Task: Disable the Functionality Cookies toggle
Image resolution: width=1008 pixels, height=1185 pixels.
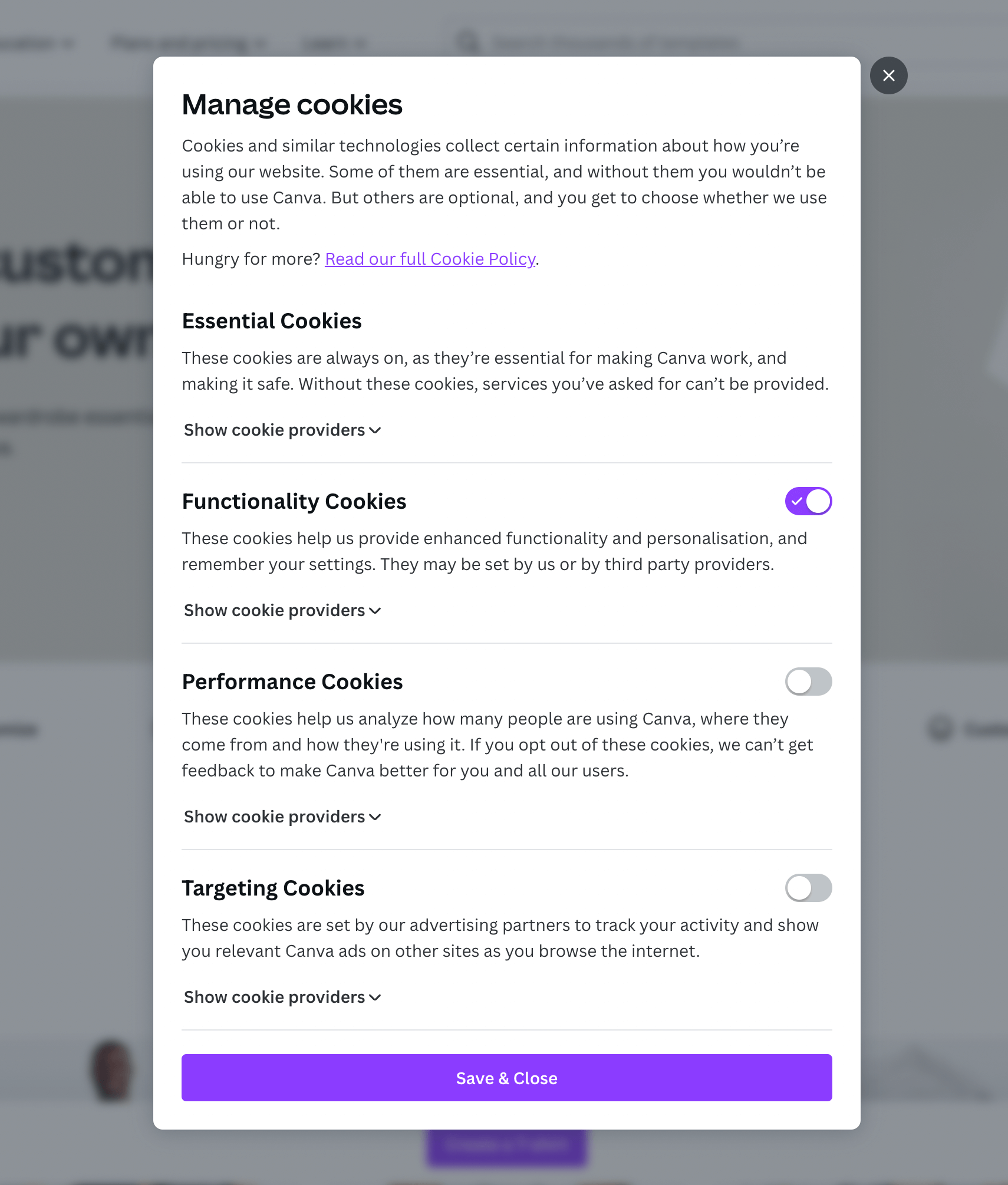Action: 808,501
